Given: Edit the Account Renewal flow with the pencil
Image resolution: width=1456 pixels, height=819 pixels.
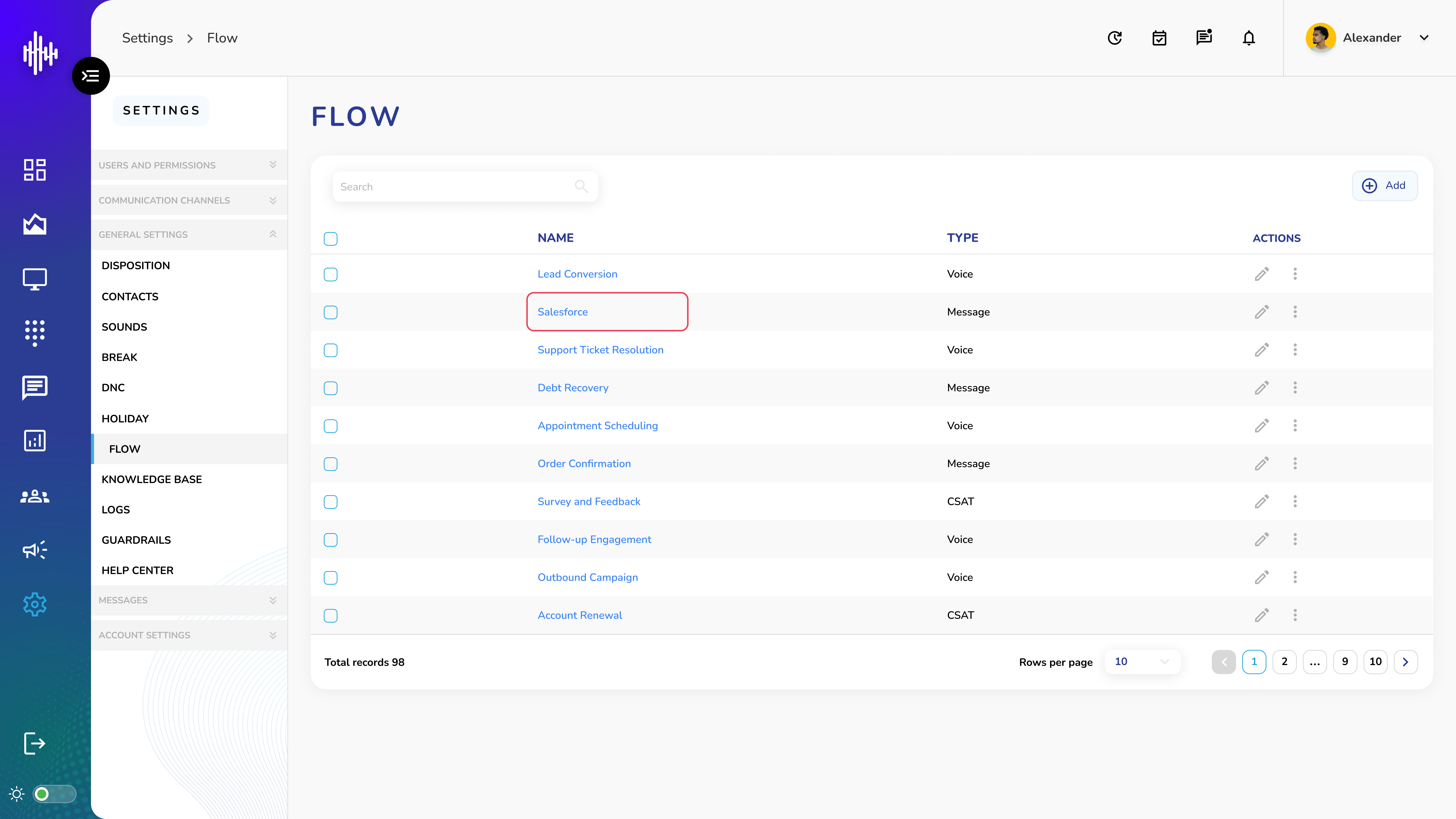Looking at the screenshot, I should coord(1262,615).
